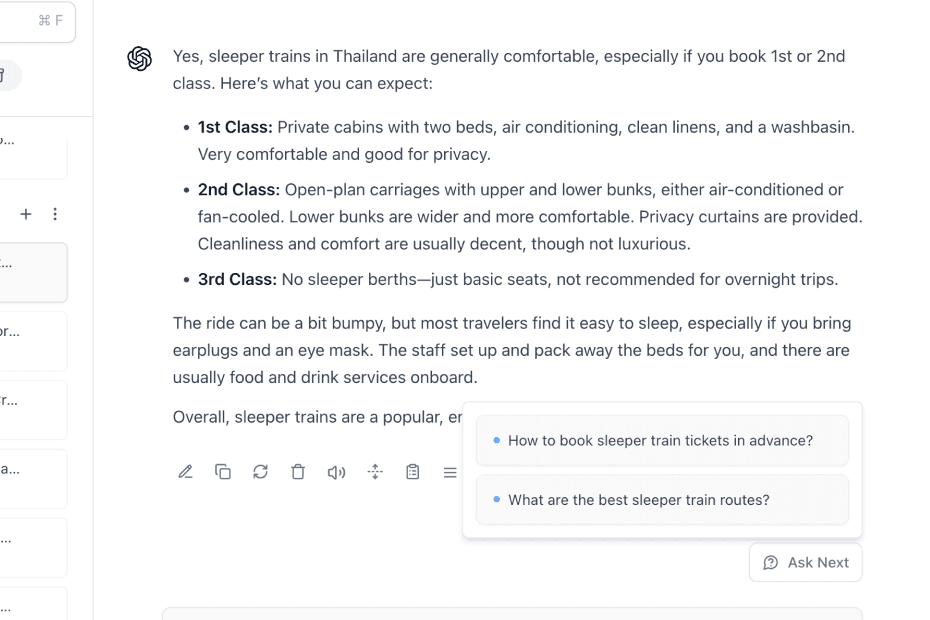
Task: Click the plus icon in the sidebar
Action: coord(26,214)
